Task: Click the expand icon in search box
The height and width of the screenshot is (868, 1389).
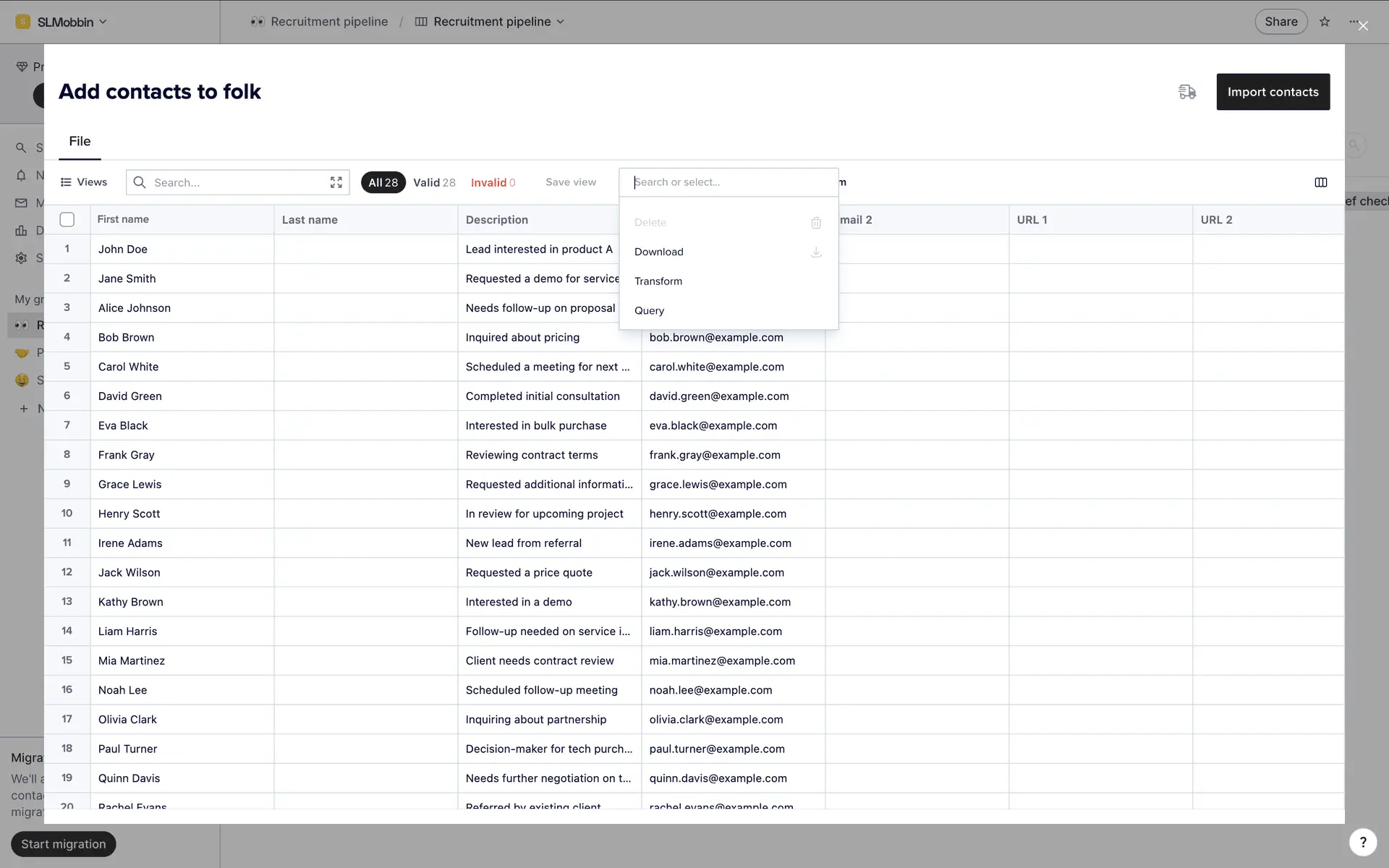Action: point(336,182)
